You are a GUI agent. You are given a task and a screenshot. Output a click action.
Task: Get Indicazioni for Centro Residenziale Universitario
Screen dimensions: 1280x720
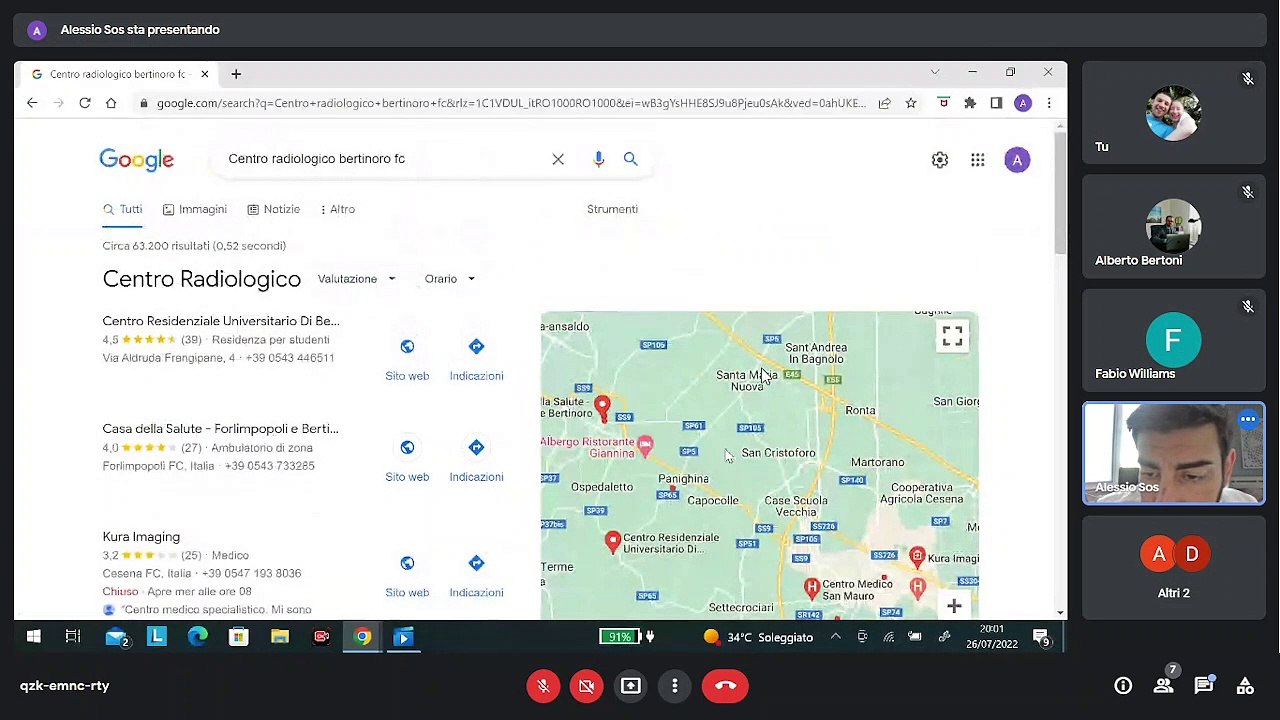(476, 359)
